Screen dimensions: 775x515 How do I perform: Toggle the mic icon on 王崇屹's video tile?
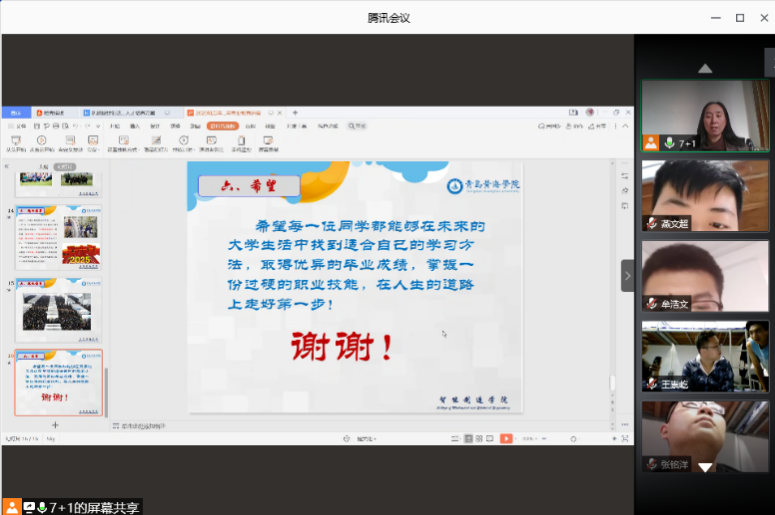click(651, 384)
